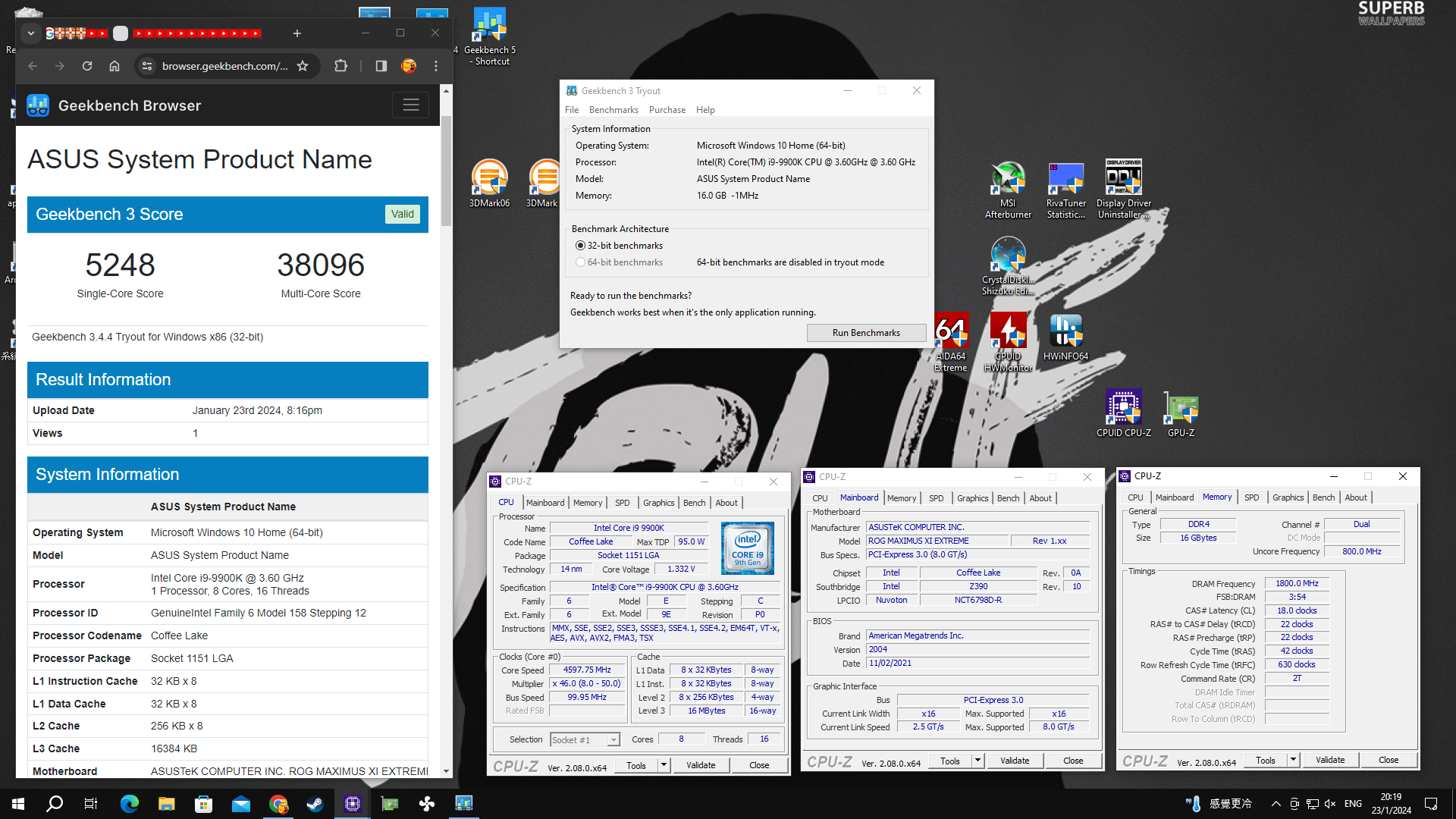Open Task View from taskbar

tap(91, 804)
